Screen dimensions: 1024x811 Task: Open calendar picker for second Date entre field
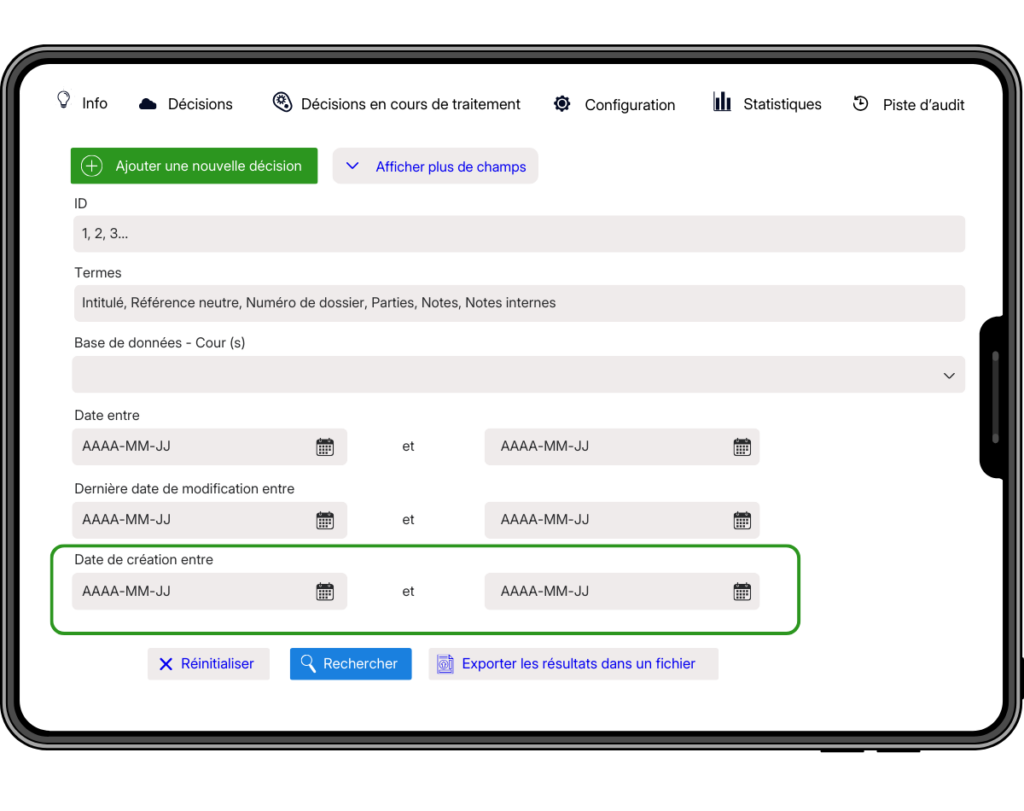741,447
